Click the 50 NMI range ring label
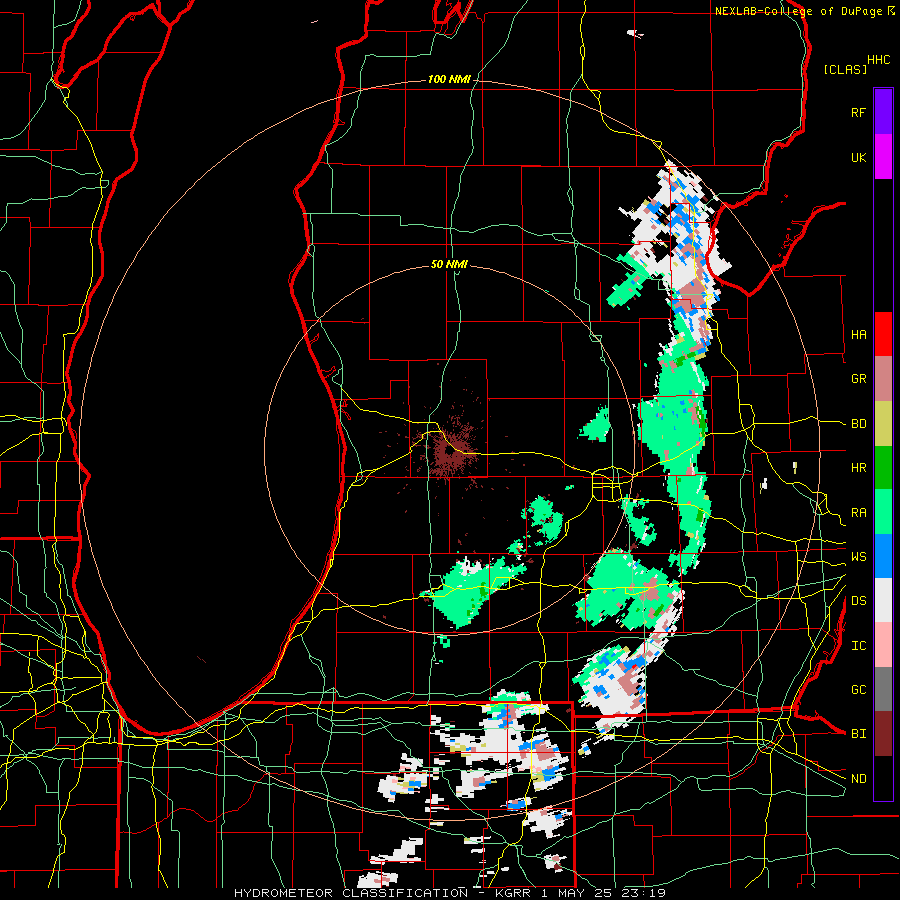This screenshot has width=900, height=900. click(449, 264)
